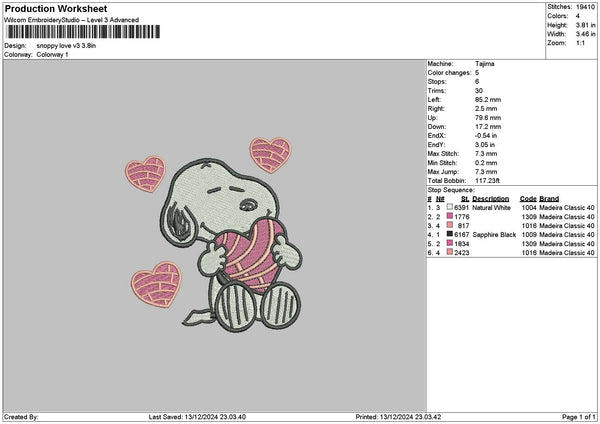The width and height of the screenshot is (600, 424).
Task: Click the large pink heart Snoopy is hugging
Action: click(x=252, y=256)
